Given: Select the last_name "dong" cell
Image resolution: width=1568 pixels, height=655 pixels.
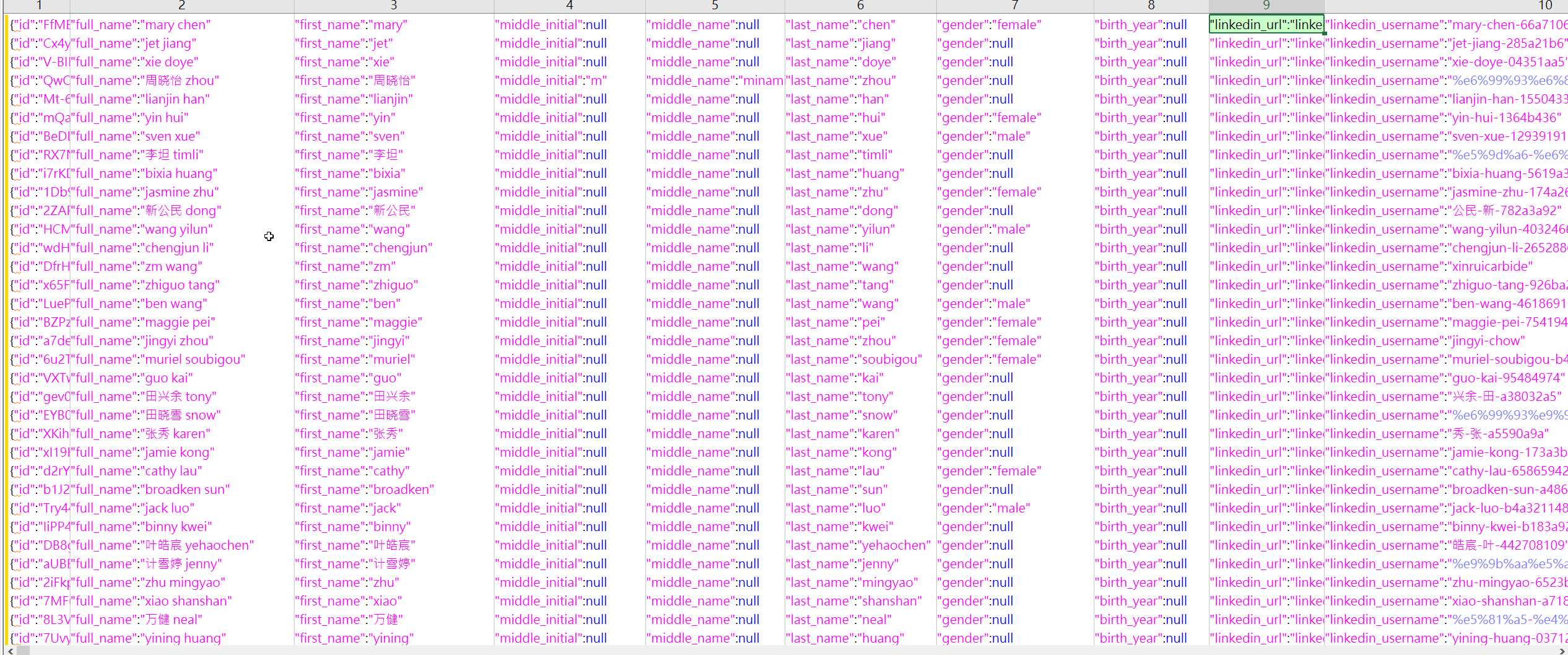Looking at the screenshot, I should pyautogui.click(x=861, y=211).
